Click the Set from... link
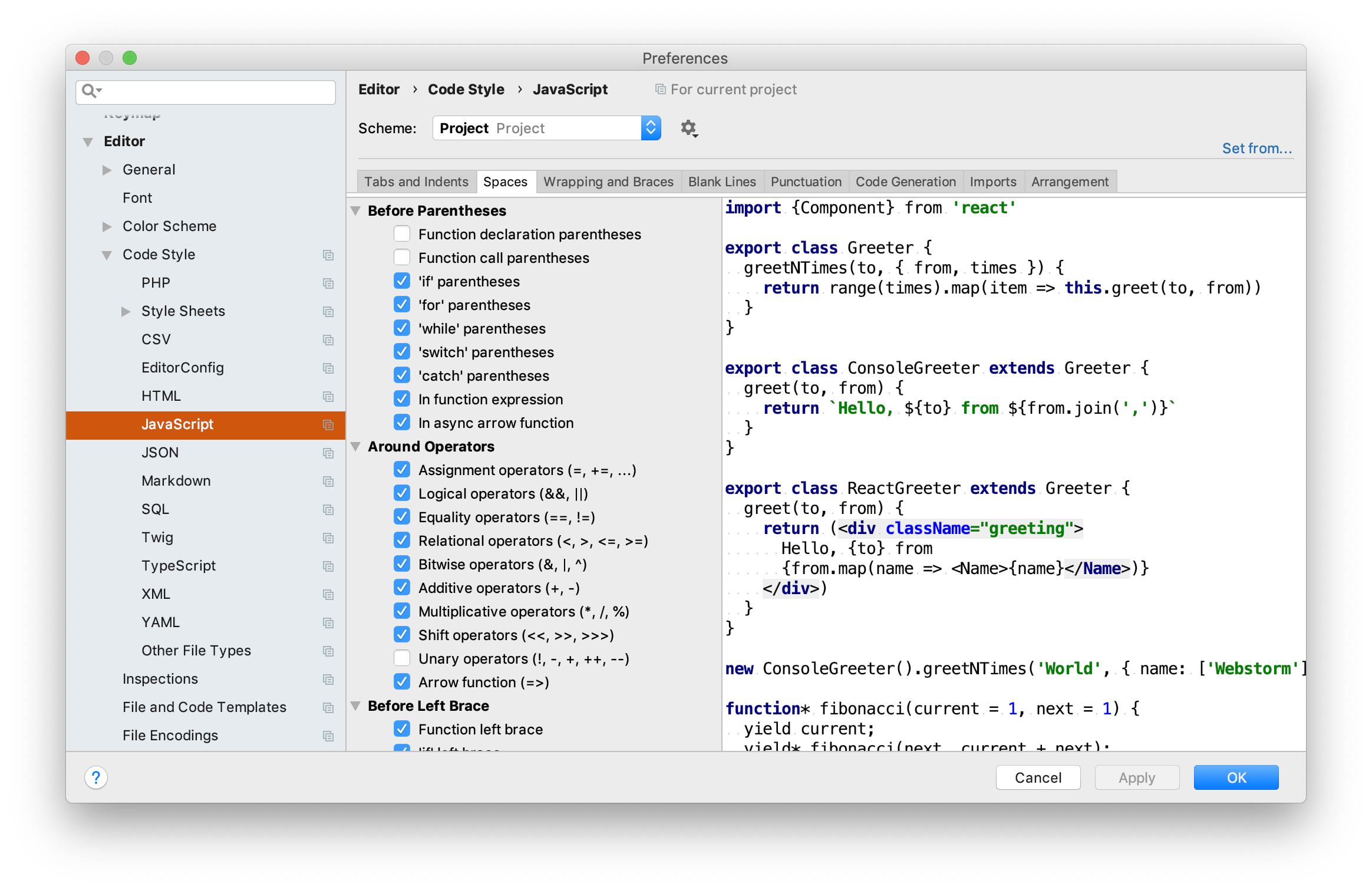Viewport: 1372px width, 890px height. (1256, 148)
